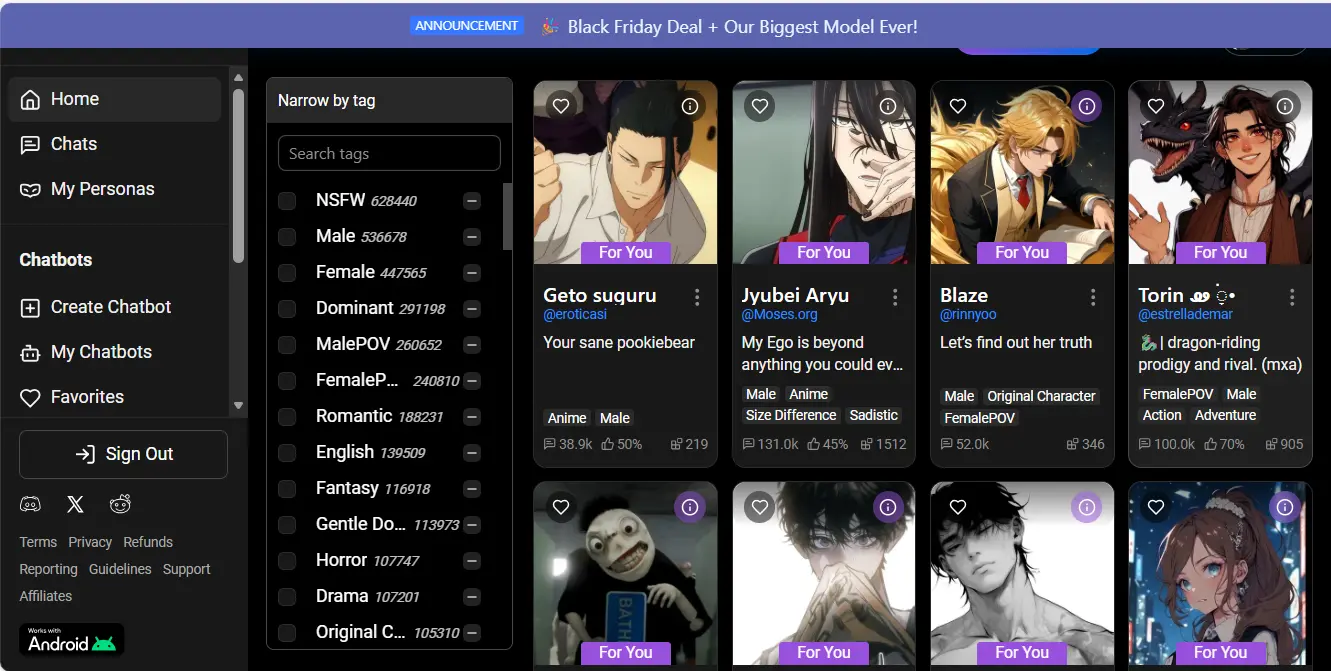Favorite the Geto suguru card with heart icon
Viewport: 1331px width, 671px height.
pos(561,106)
